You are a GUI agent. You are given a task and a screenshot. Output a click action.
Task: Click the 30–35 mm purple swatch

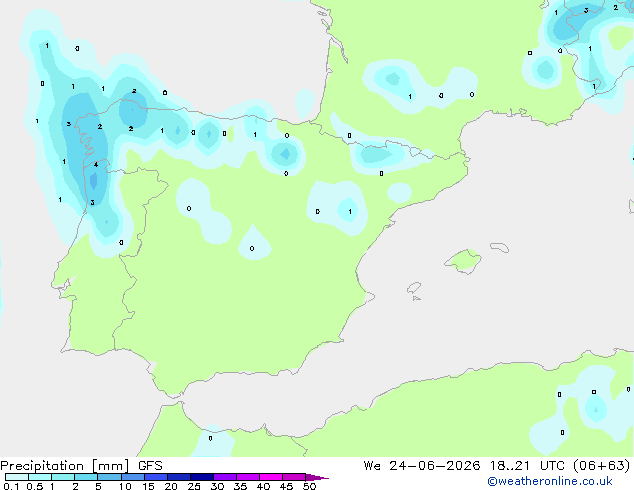click(x=225, y=477)
